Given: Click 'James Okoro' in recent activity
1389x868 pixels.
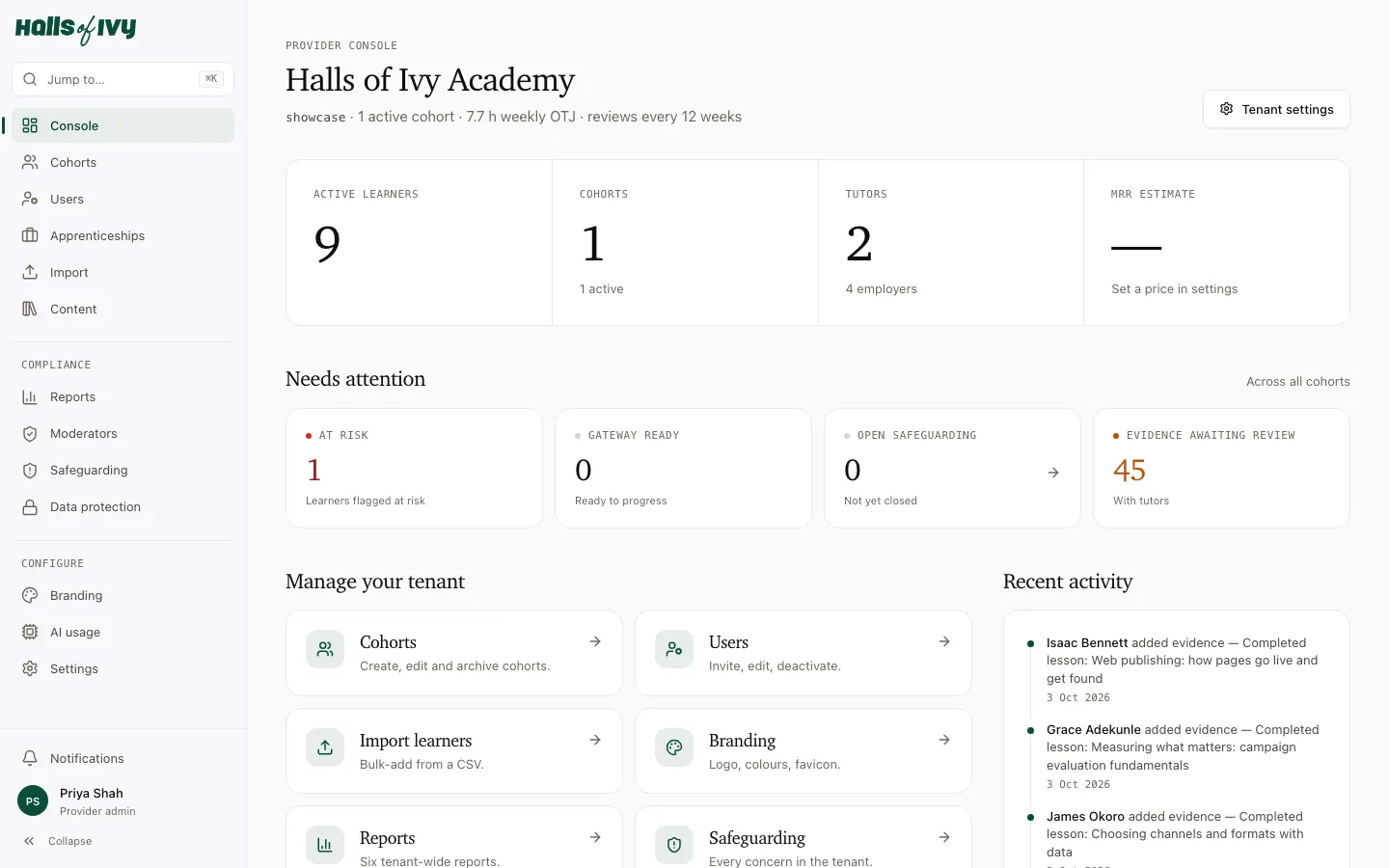Looking at the screenshot, I should pos(1085,816).
